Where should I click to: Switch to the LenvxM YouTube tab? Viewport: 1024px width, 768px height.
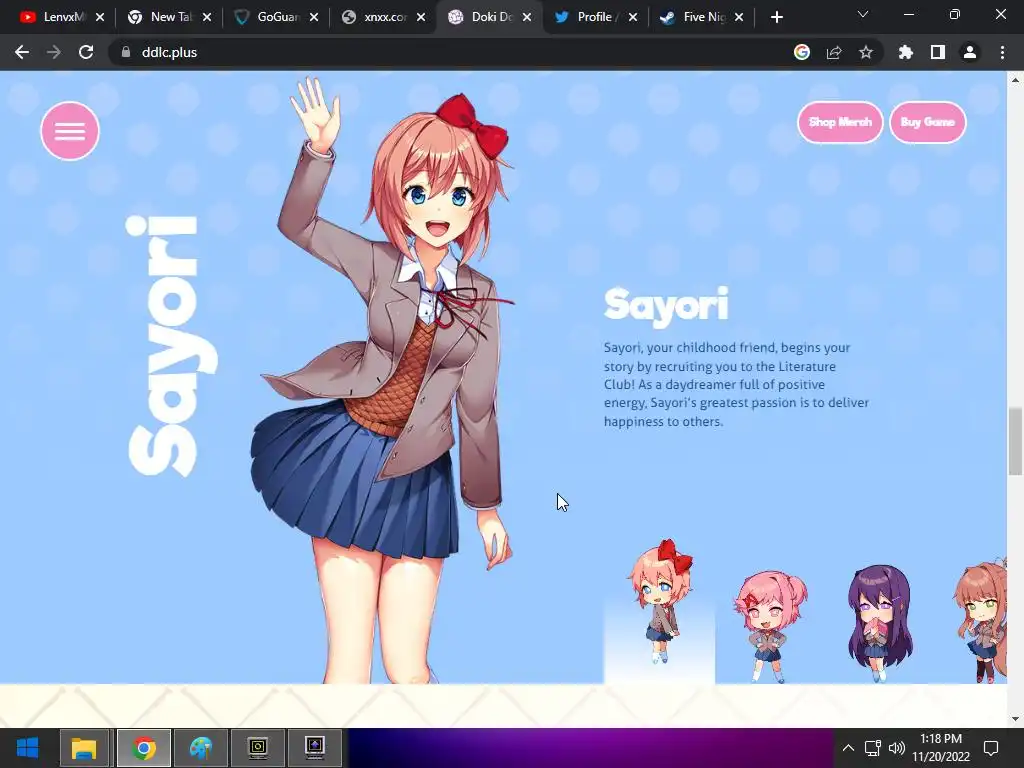click(54, 17)
